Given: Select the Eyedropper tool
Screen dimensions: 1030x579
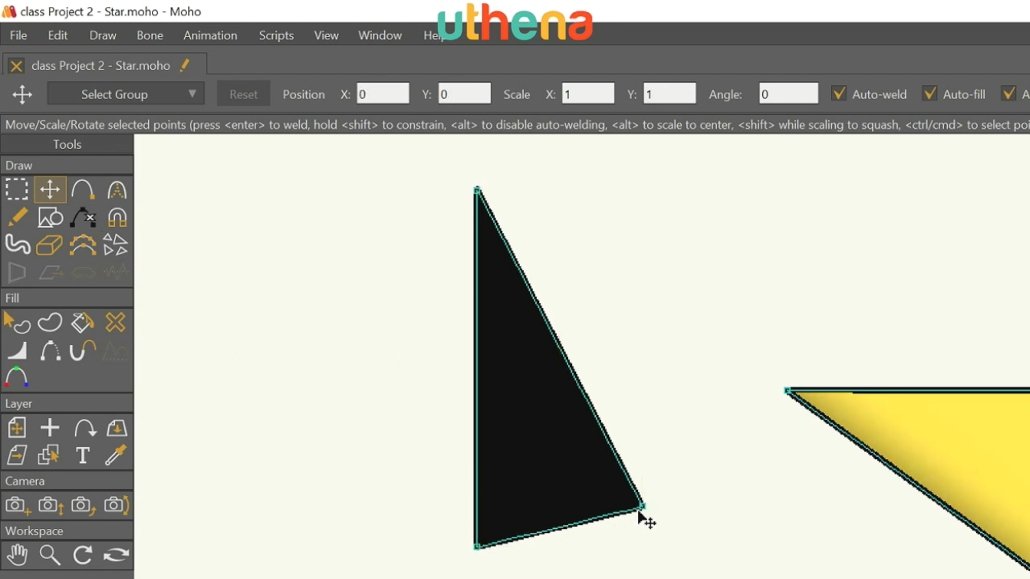Looking at the screenshot, I should pyautogui.click(x=116, y=455).
